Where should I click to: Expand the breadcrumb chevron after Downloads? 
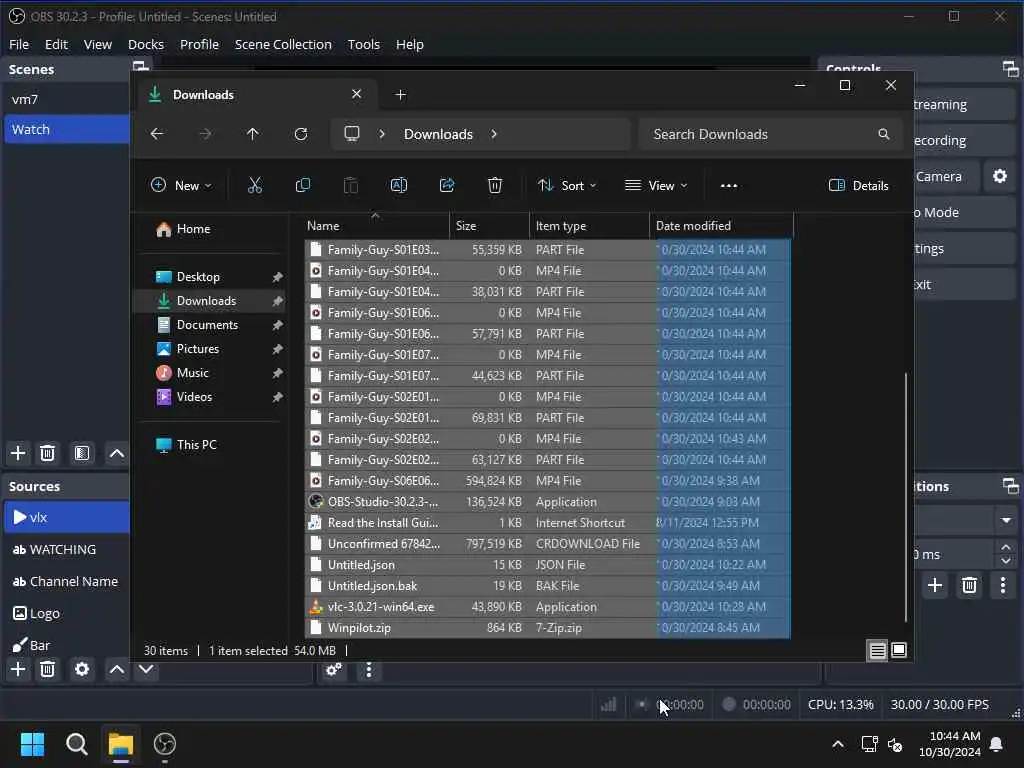[x=494, y=134]
